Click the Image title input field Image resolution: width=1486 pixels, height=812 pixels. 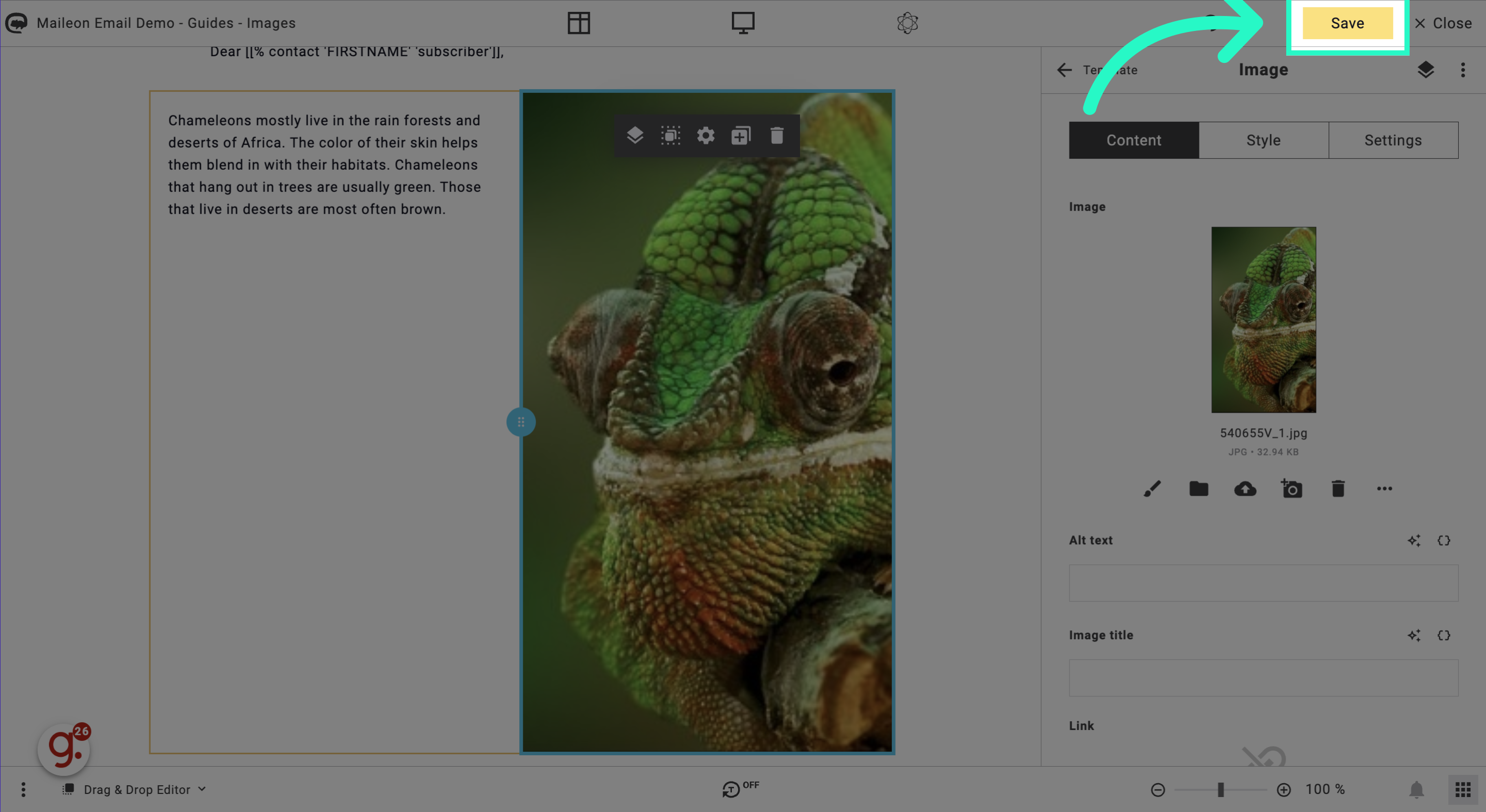(1264, 678)
